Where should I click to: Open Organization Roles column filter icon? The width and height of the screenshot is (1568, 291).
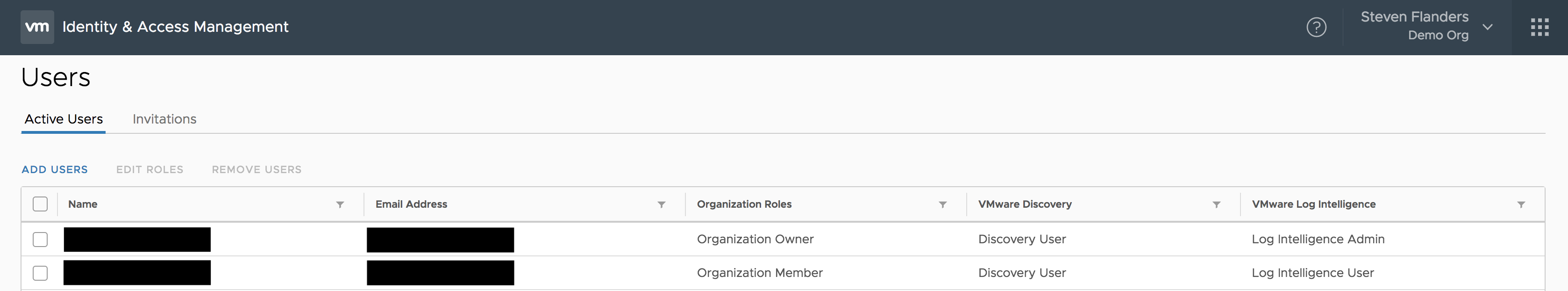[x=942, y=204]
